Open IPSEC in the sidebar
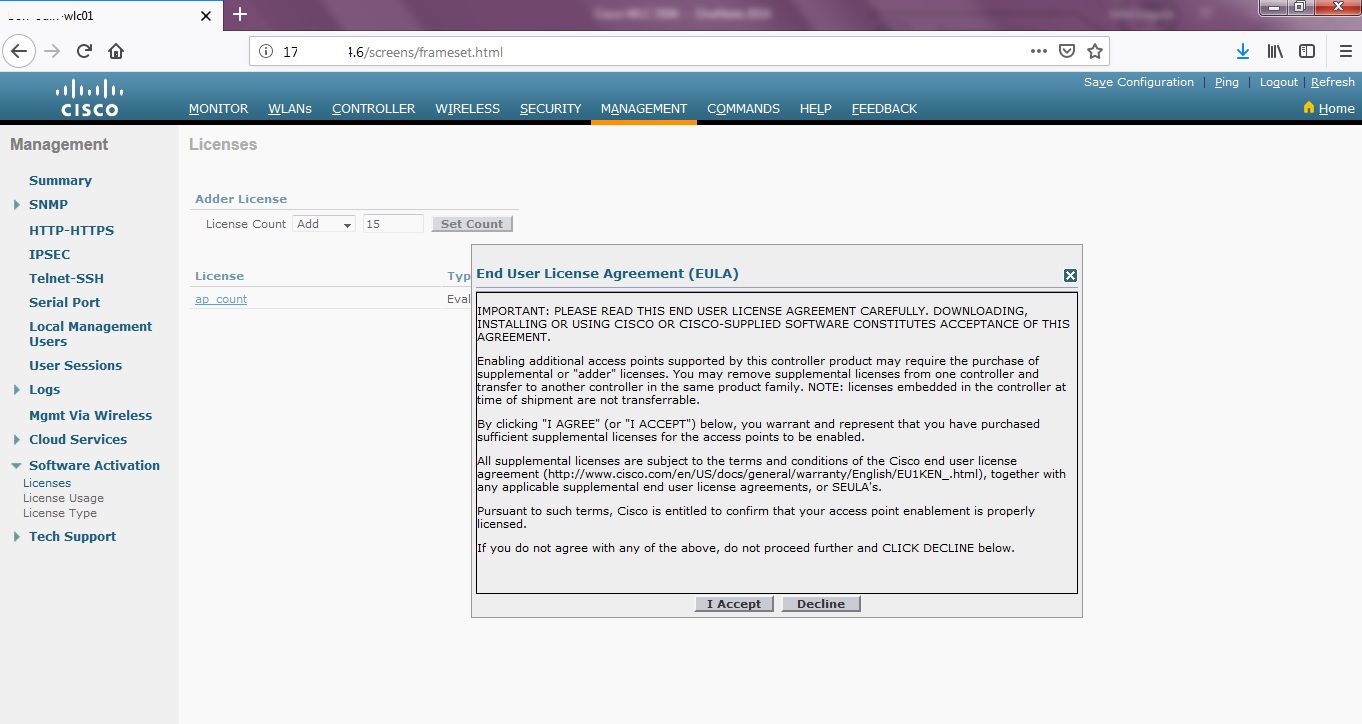This screenshot has width=1362, height=724. pyautogui.click(x=50, y=255)
